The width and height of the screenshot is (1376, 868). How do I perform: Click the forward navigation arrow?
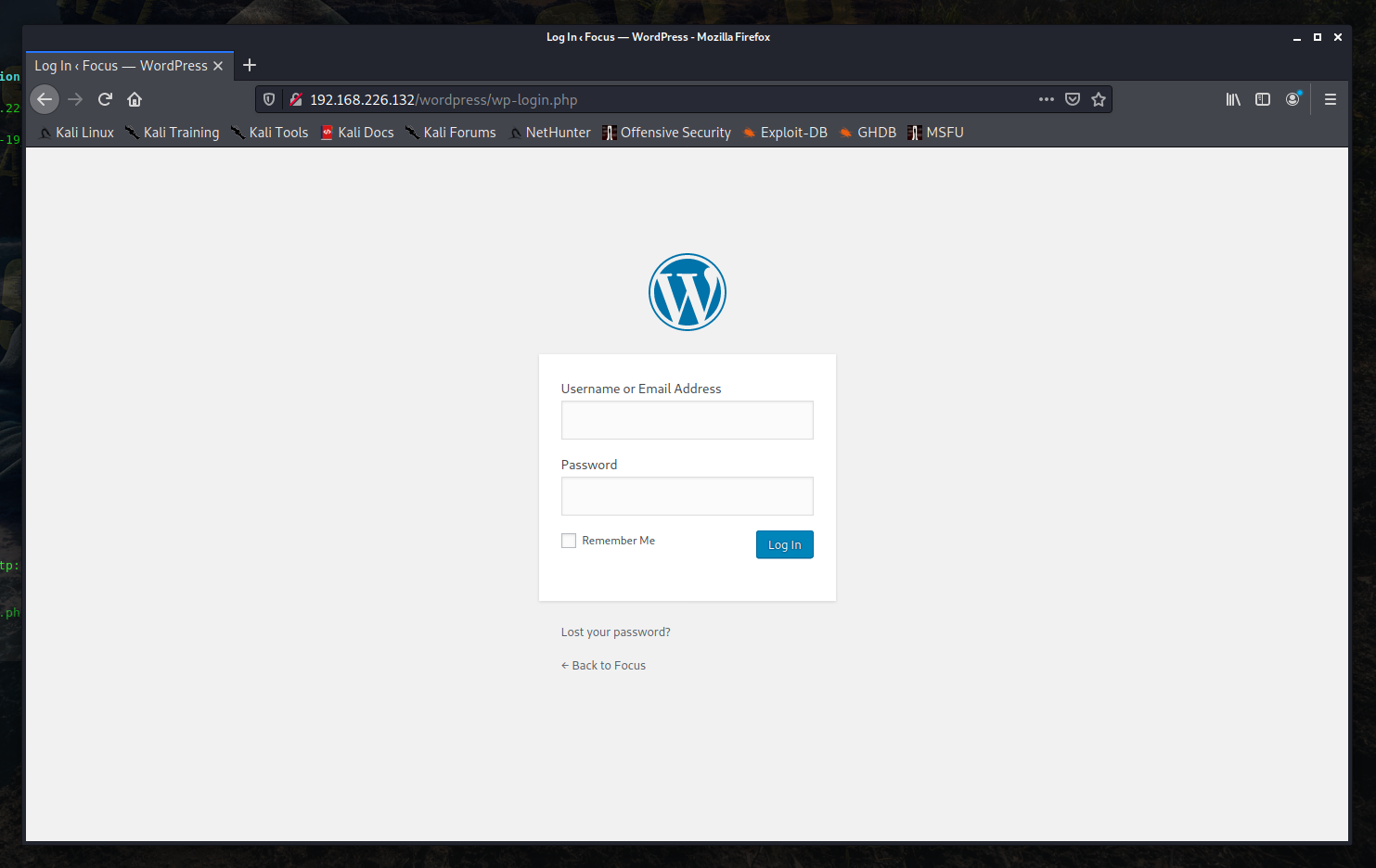tap(75, 99)
